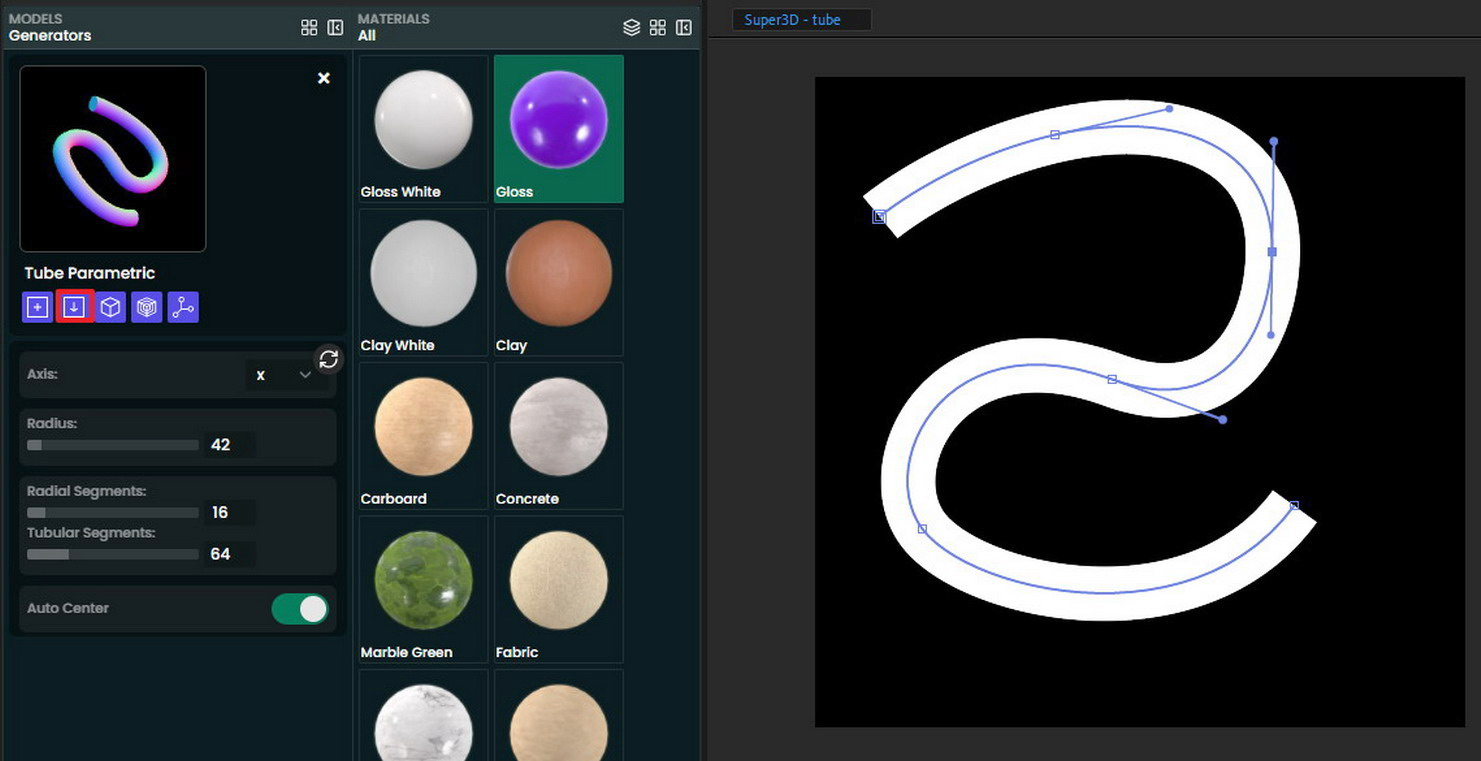
Task: Close the Tube Parametric model with the X
Action: pos(324,78)
